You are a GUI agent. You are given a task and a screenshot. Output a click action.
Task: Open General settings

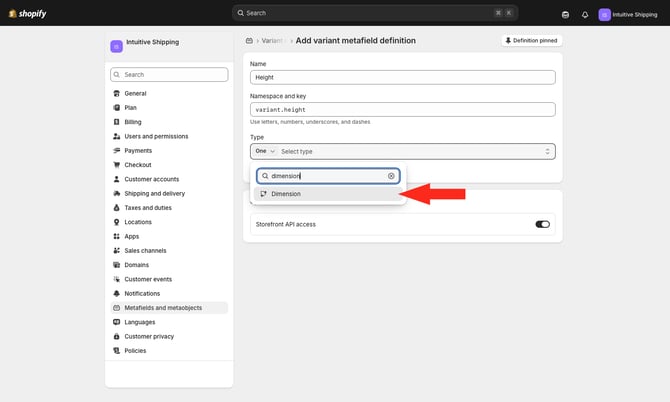coord(135,93)
